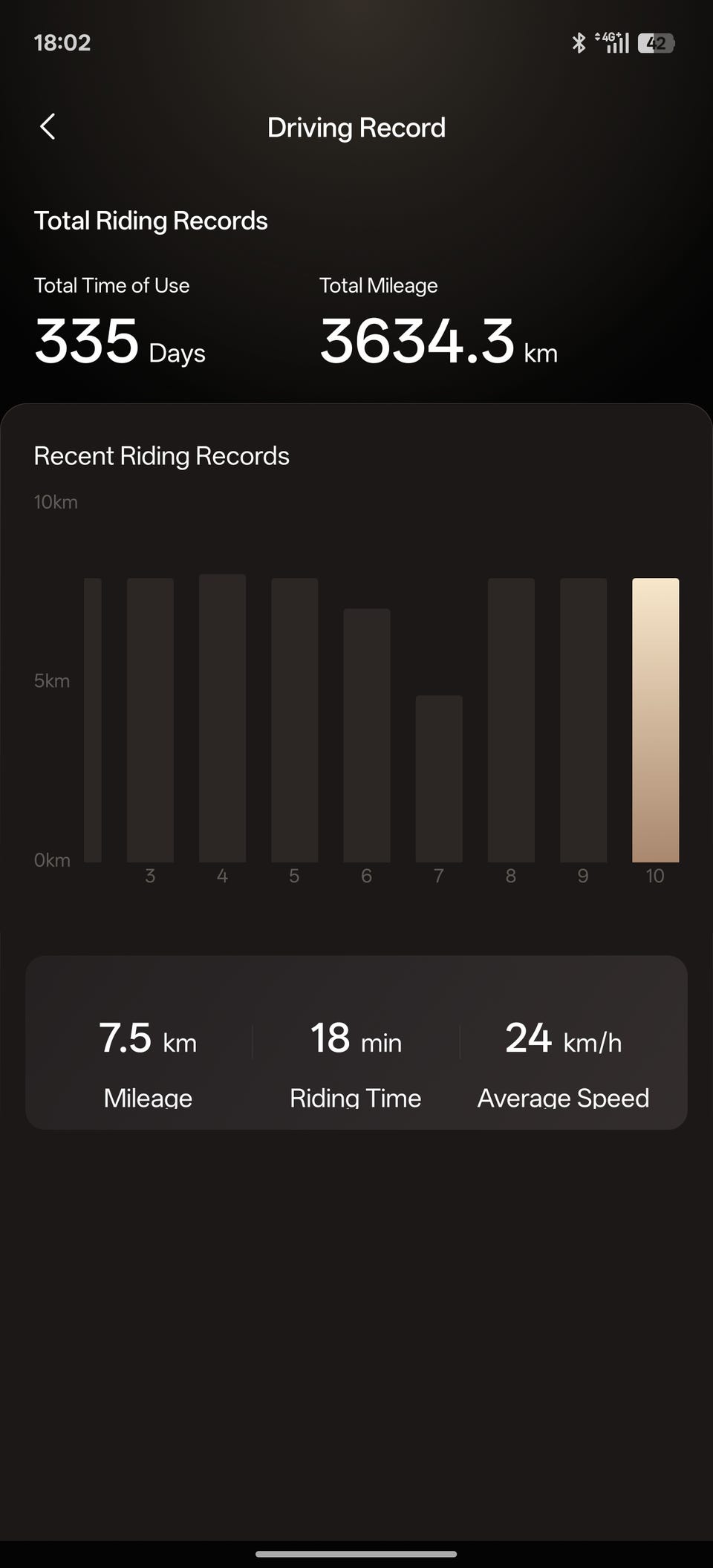713x1568 pixels.
Task: Tap the 18 min Riding Time stat
Action: pyautogui.click(x=356, y=1063)
